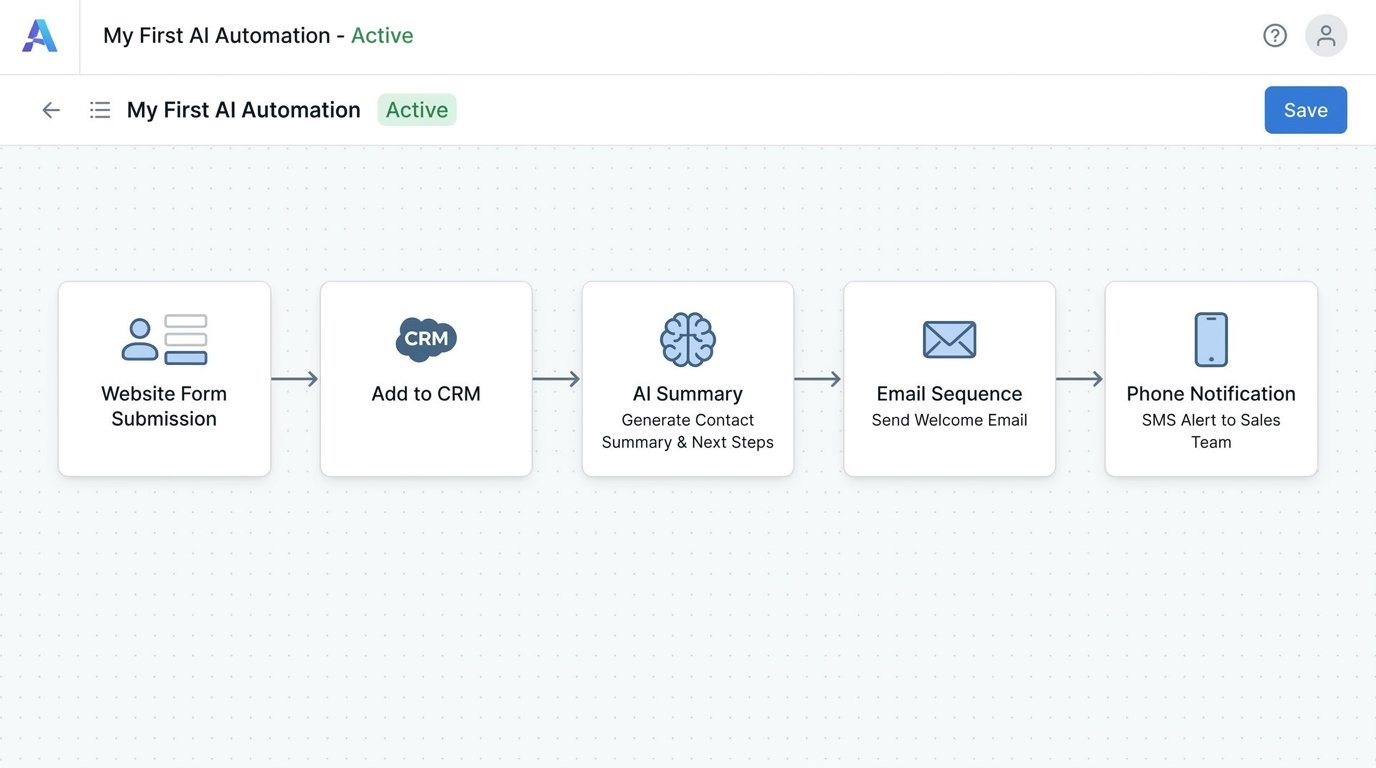Select the Add to CRM node title
1376x768 pixels.
(426, 394)
